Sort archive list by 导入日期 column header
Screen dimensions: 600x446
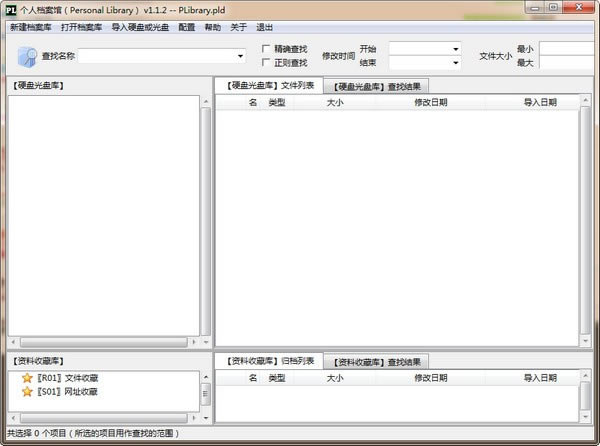pyautogui.click(x=540, y=378)
